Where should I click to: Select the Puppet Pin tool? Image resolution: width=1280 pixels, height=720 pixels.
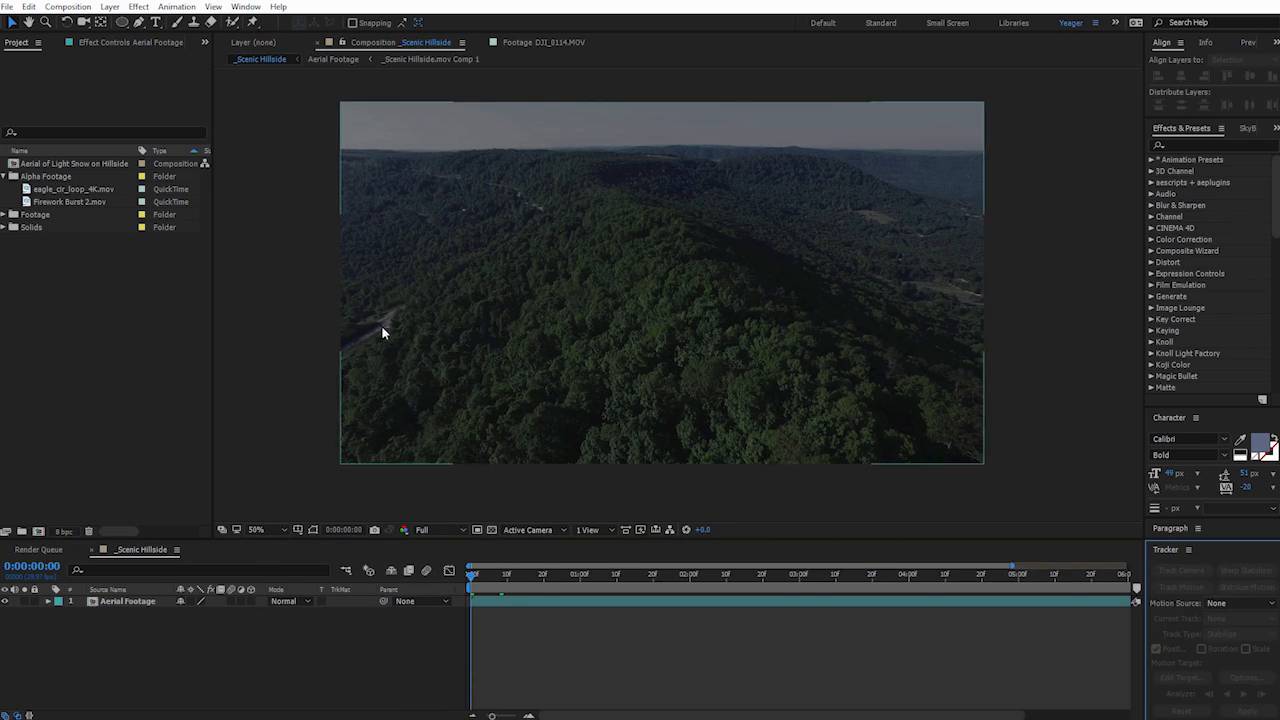252,22
